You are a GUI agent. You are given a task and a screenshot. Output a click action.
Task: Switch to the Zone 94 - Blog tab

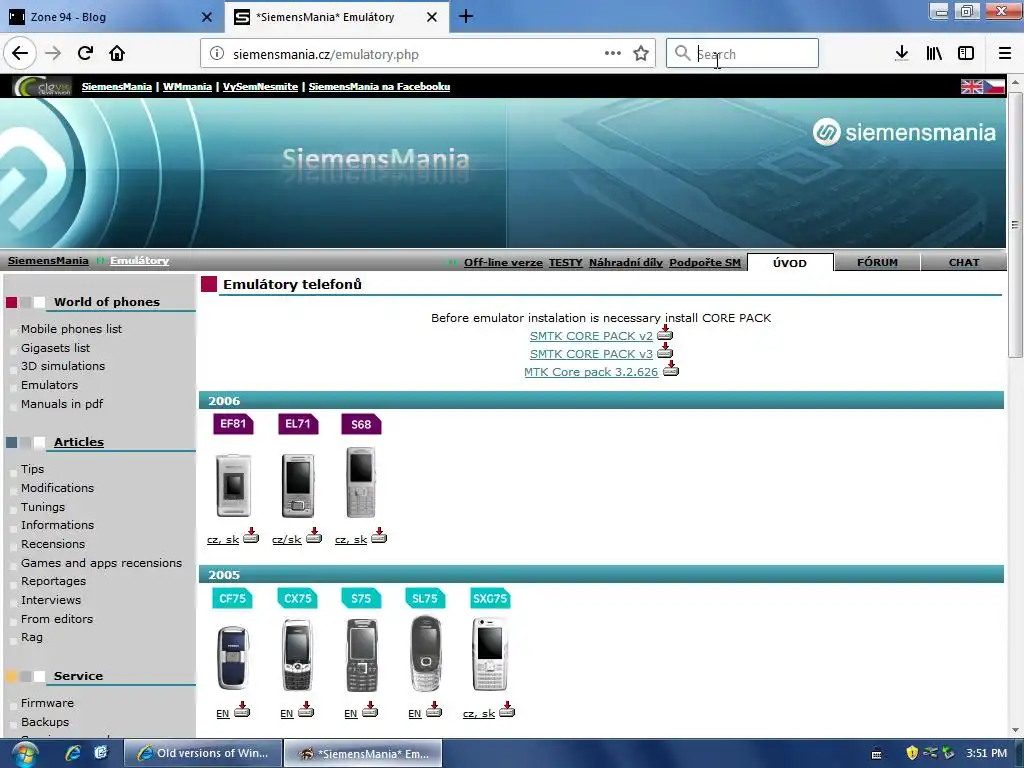click(x=111, y=17)
